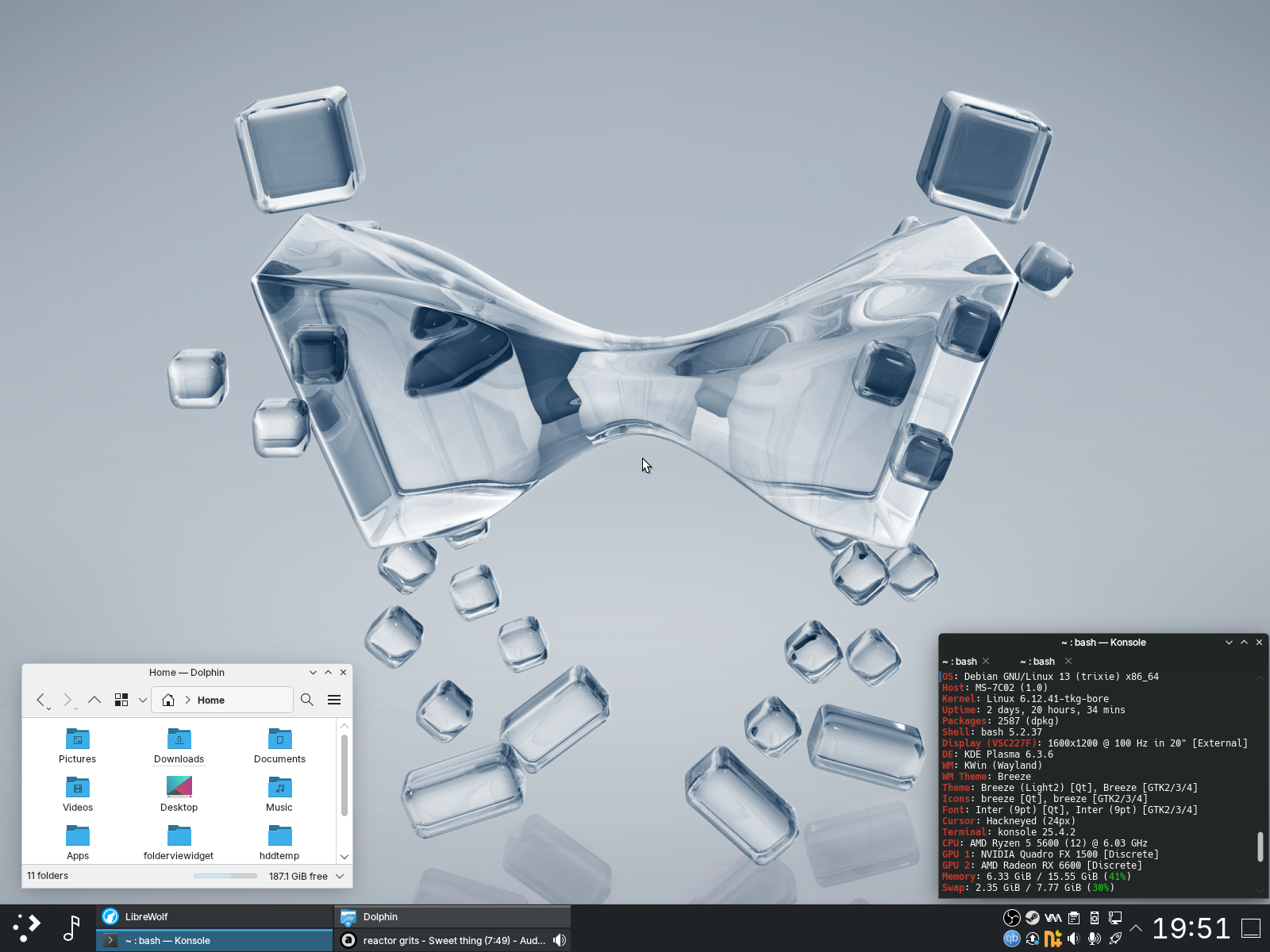Viewport: 1270px width, 952px height.
Task: Click the 'Kernel' line in Konsole
Action: [1026, 699]
